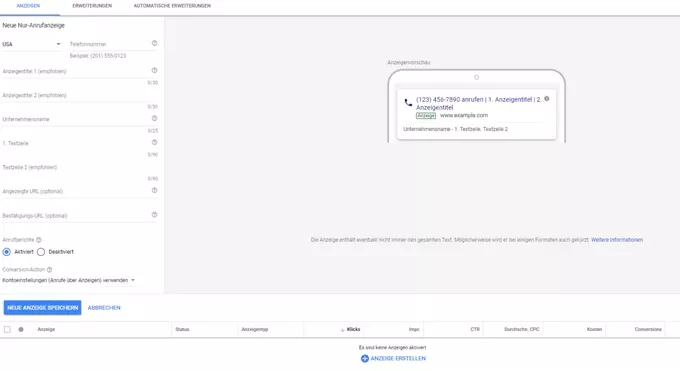The image size is (680, 371).
Task: Open help icon for Bestätigungs-URL
Action: pos(154,215)
